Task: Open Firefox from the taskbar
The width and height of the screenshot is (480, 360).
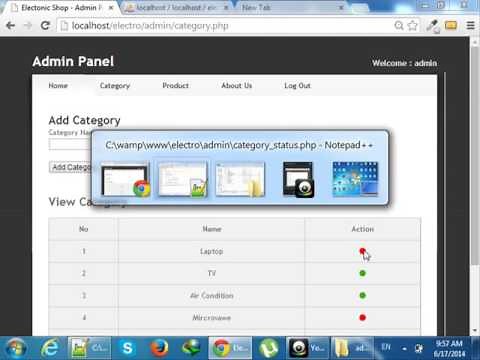Action: coord(159,348)
